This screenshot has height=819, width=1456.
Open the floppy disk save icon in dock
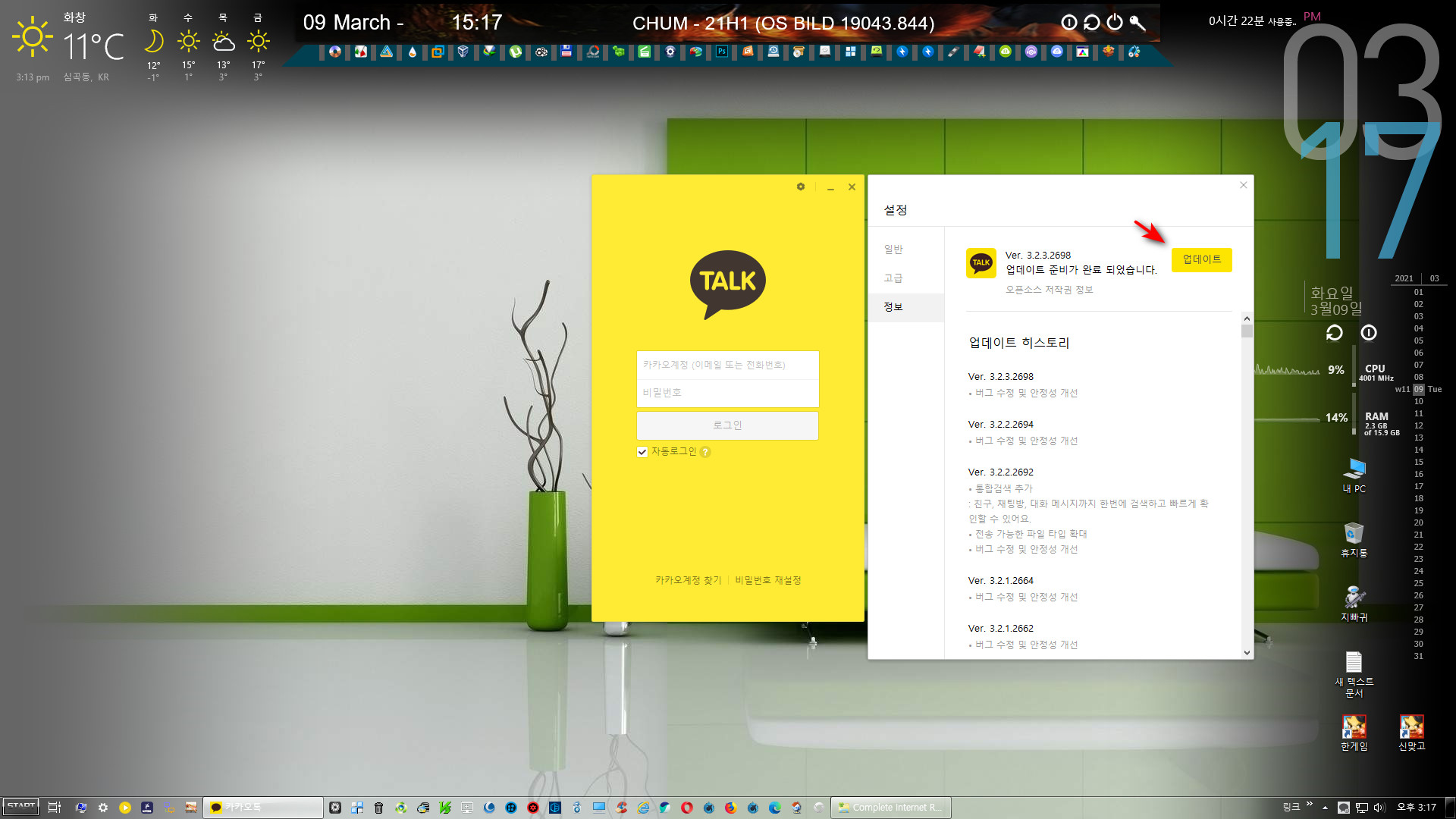pyautogui.click(x=566, y=52)
